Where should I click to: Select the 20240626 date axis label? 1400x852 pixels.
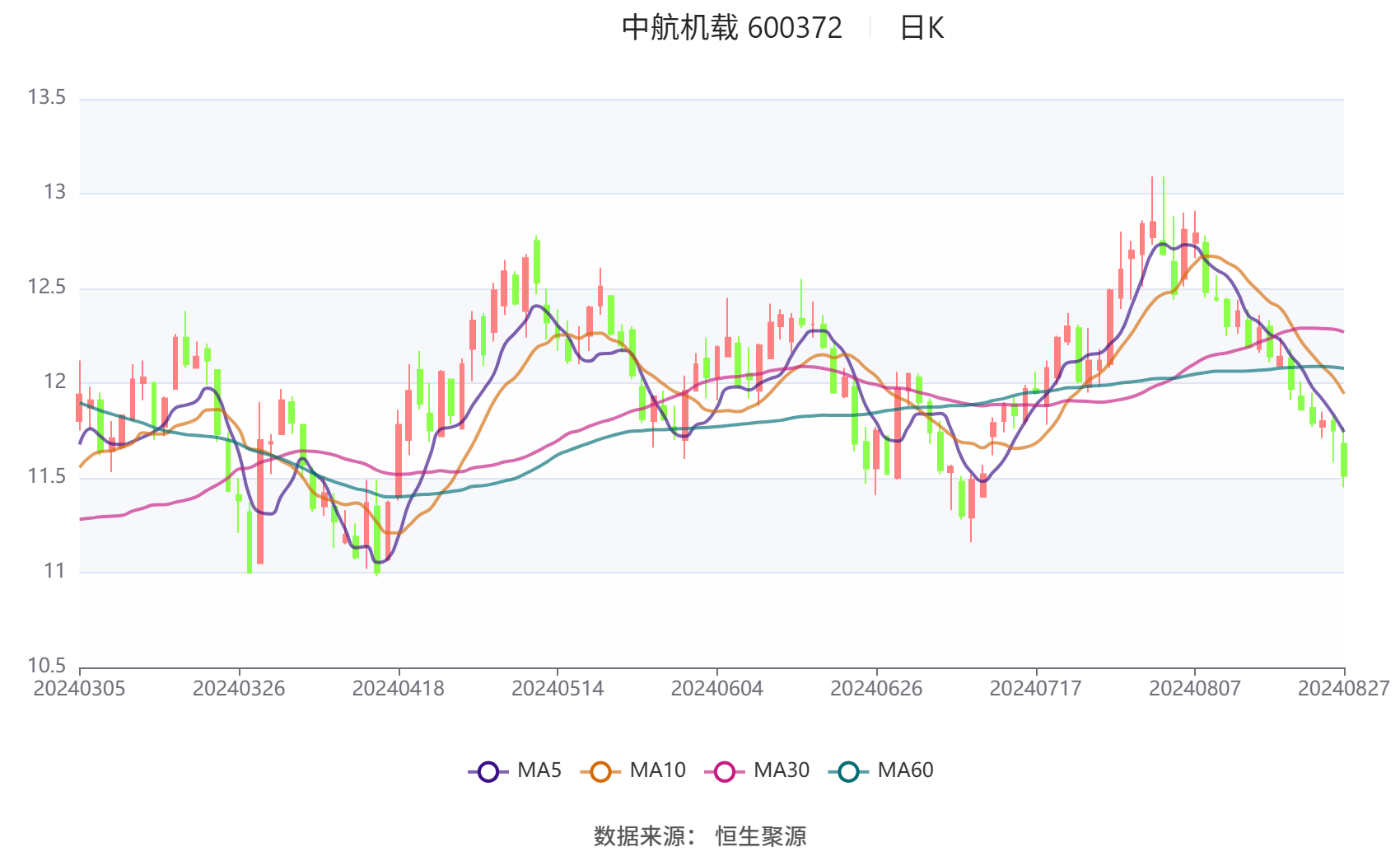point(876,689)
